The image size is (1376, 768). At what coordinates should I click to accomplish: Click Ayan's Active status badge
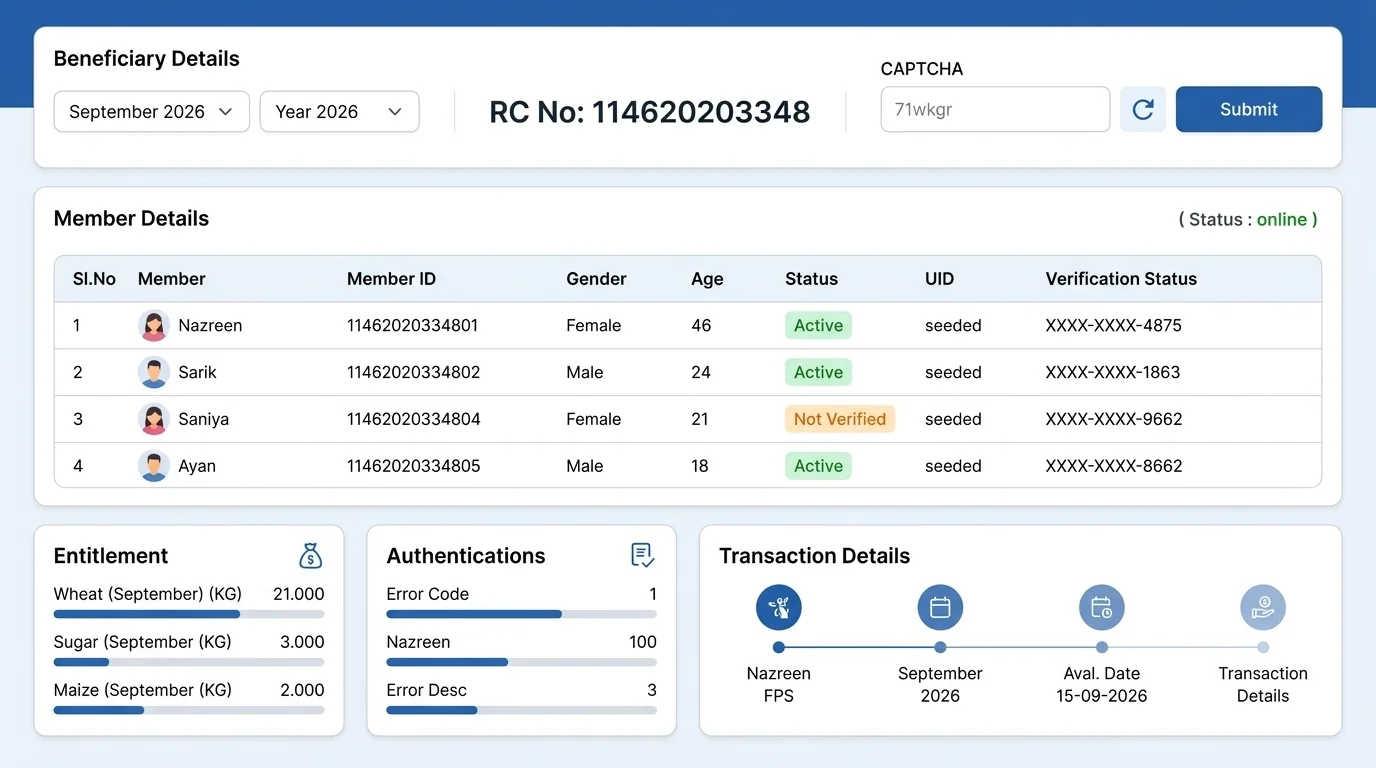point(818,466)
